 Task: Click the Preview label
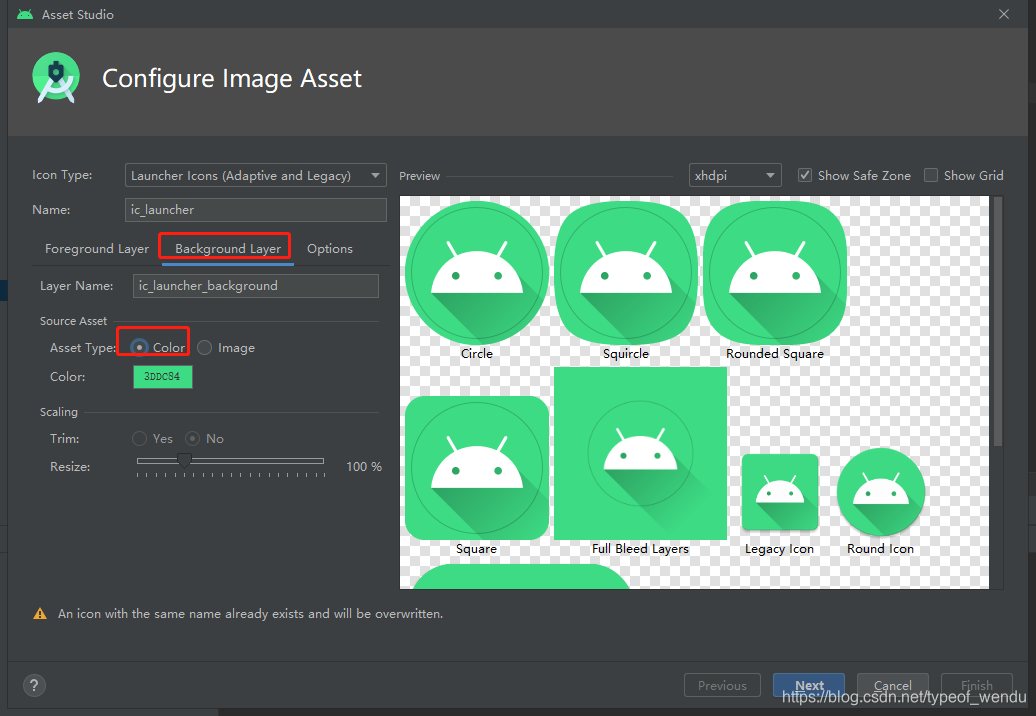[420, 176]
